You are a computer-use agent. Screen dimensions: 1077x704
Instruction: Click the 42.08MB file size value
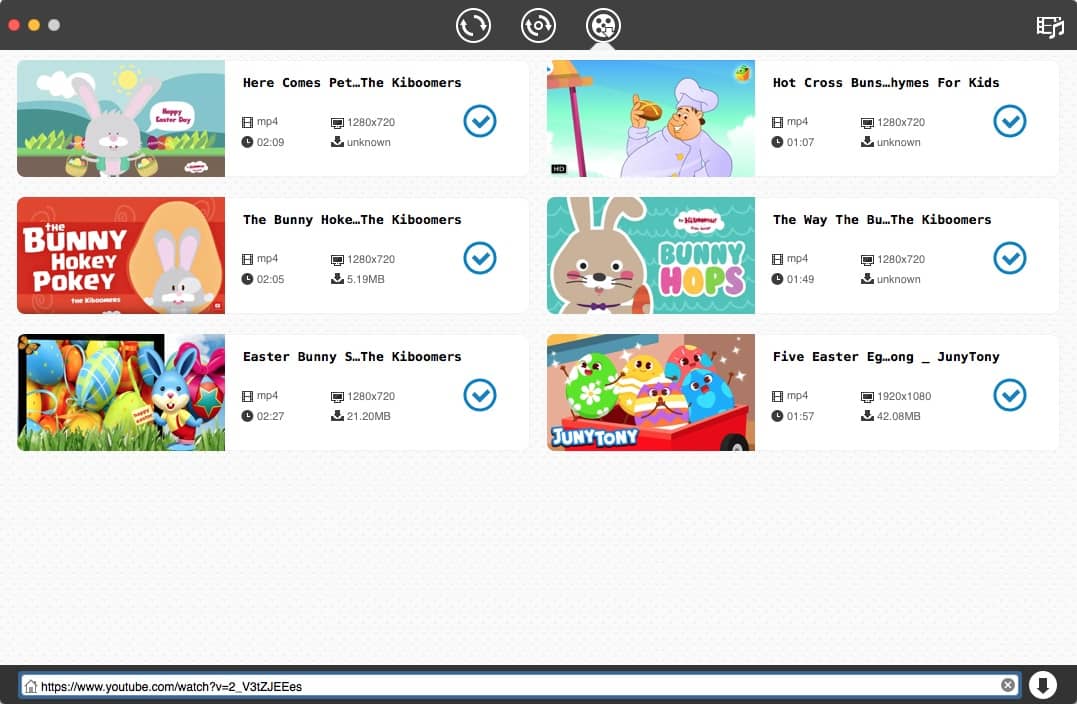tap(898, 416)
